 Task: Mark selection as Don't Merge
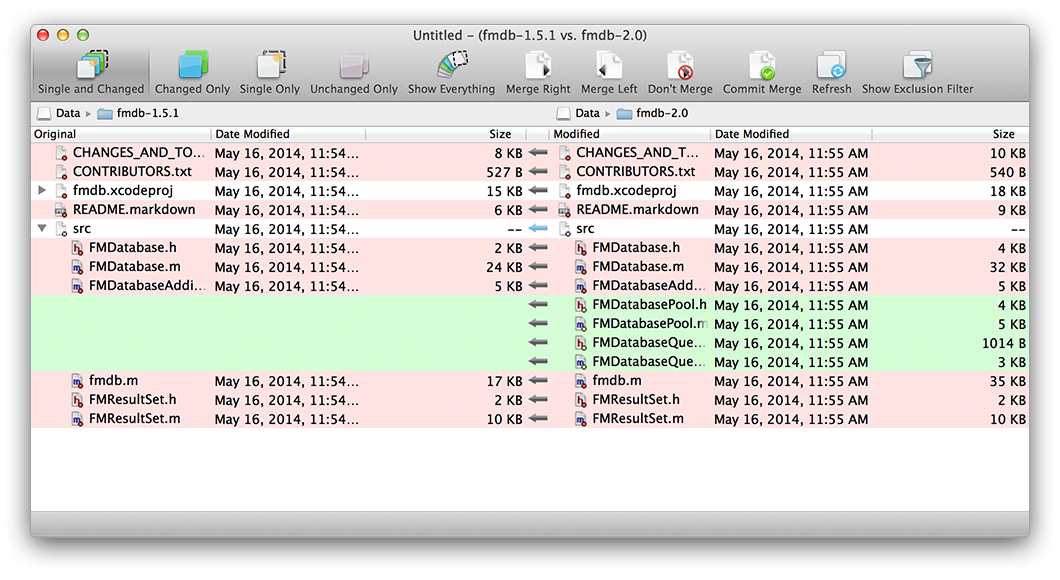pos(680,67)
